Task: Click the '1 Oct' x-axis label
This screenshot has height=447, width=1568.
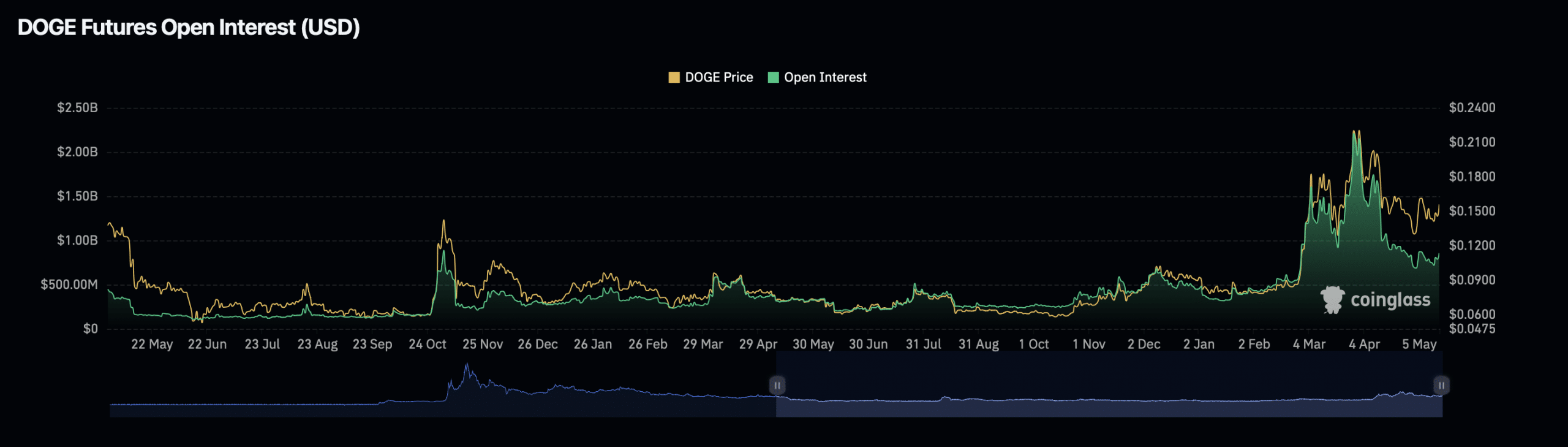Action: coord(1034,344)
